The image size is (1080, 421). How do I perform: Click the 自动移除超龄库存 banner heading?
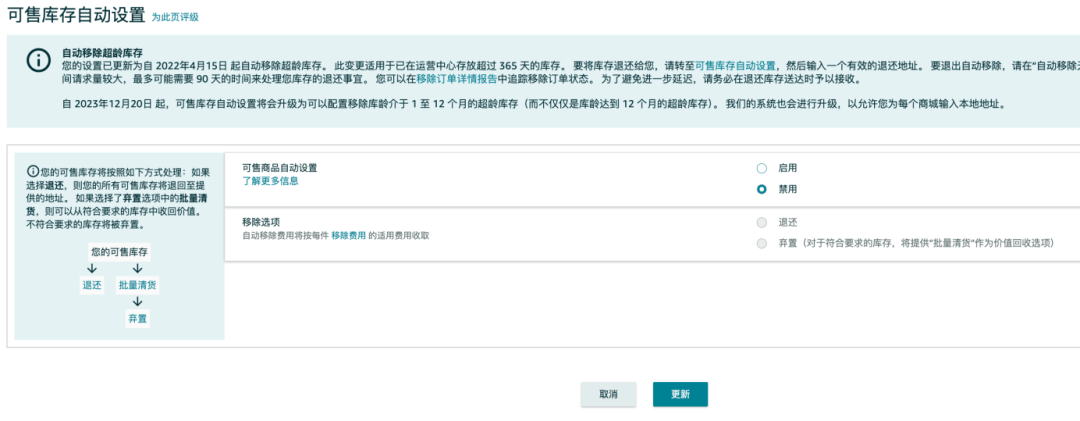pos(103,53)
